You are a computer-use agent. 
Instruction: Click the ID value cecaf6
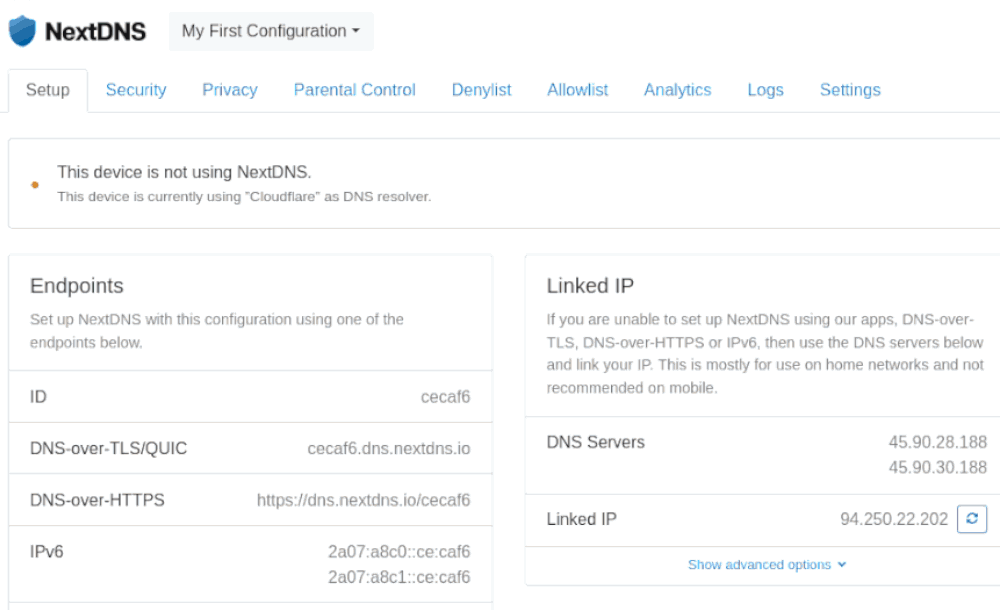tap(445, 397)
